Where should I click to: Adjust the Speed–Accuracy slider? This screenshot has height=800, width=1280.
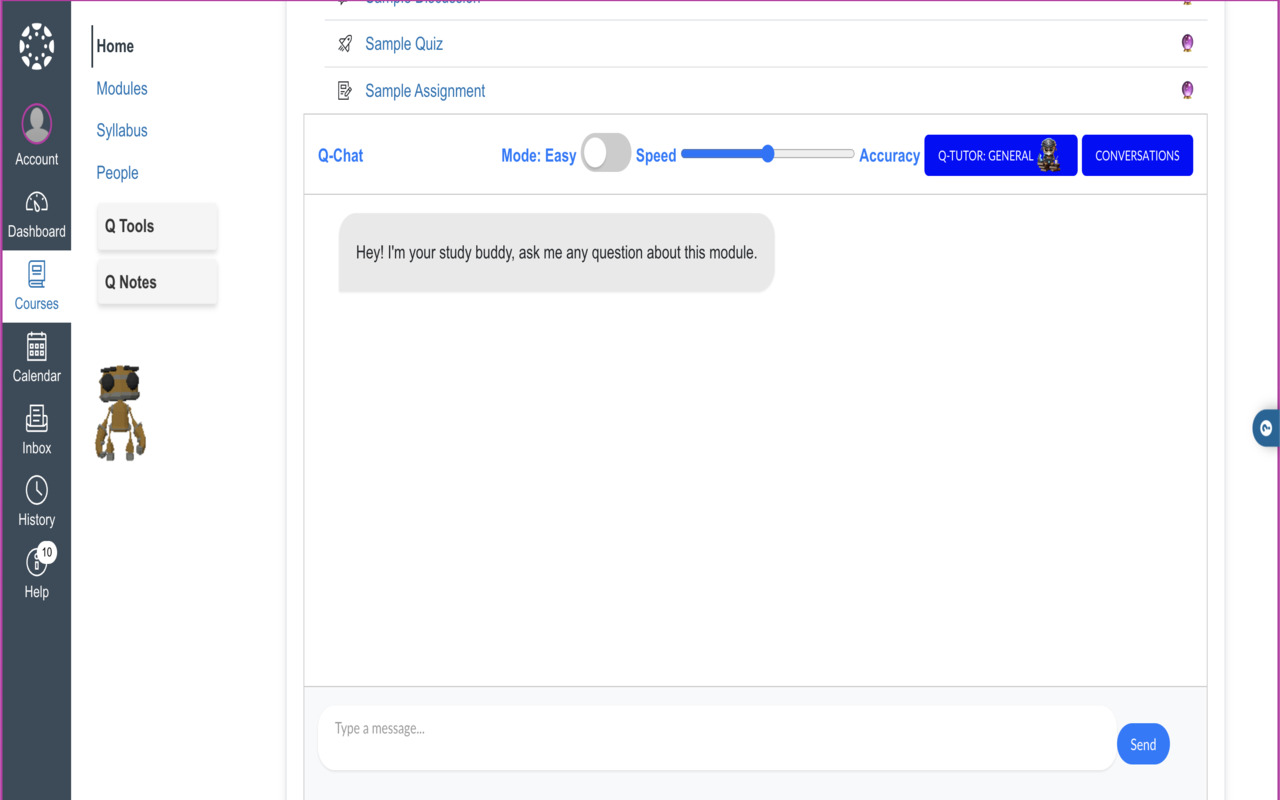click(768, 154)
